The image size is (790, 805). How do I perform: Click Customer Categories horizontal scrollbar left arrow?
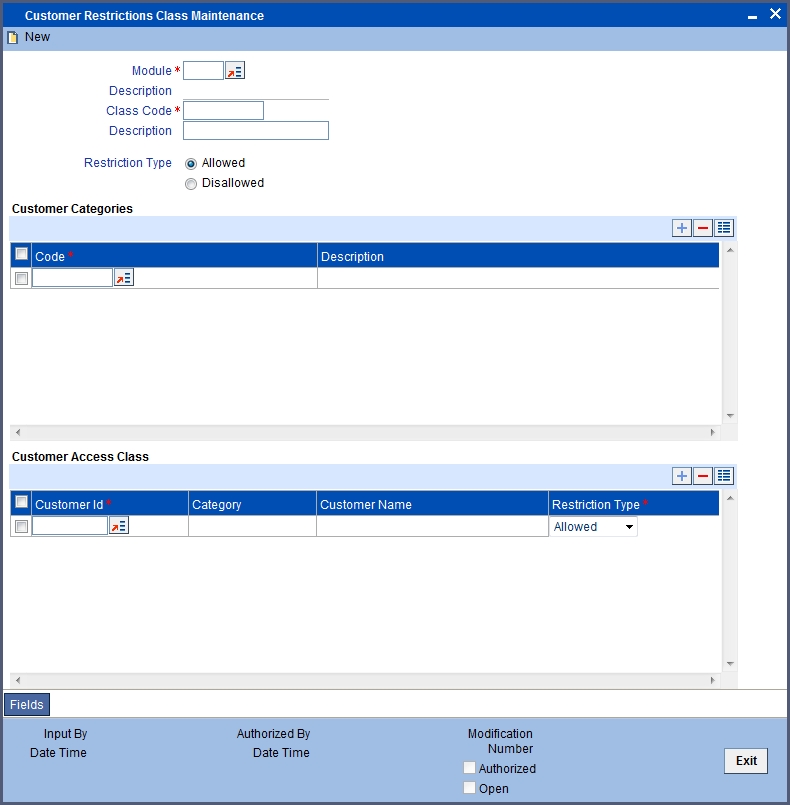tap(18, 432)
